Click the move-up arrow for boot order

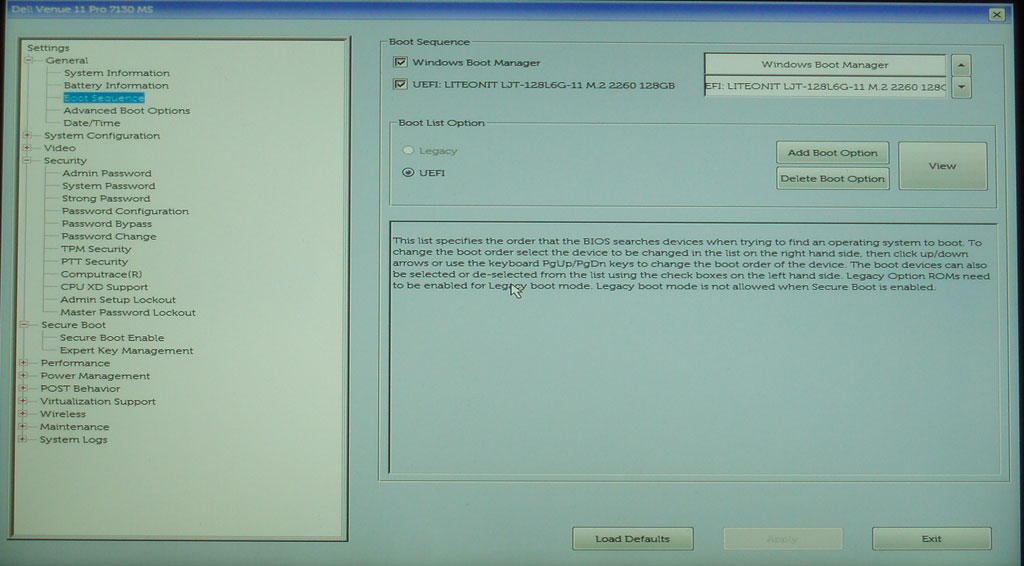[961, 65]
